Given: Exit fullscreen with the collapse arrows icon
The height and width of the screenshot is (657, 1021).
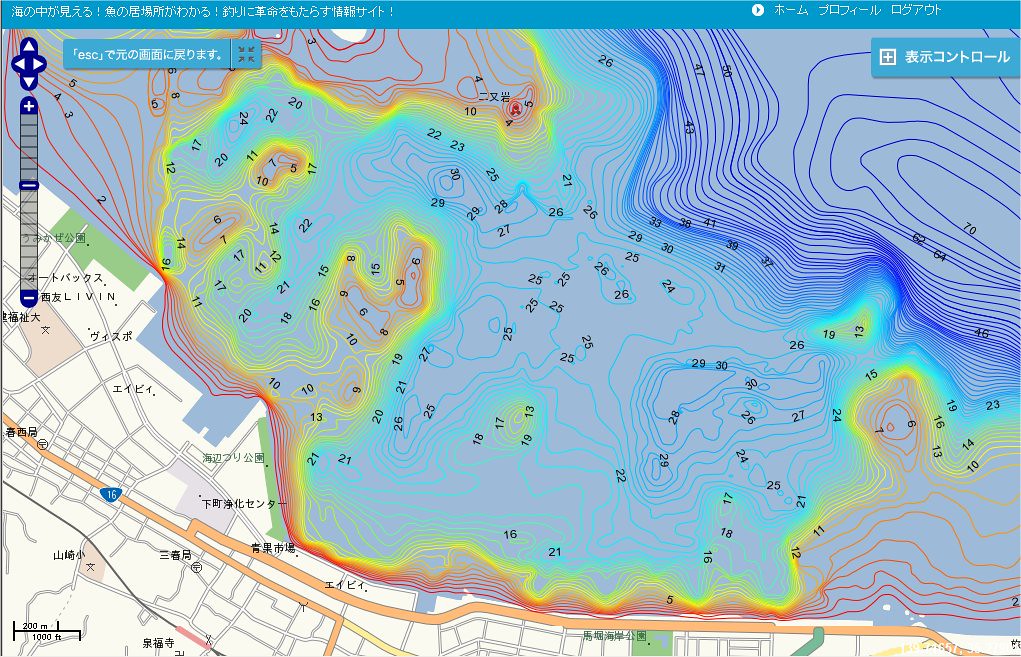Looking at the screenshot, I should pos(246,55).
